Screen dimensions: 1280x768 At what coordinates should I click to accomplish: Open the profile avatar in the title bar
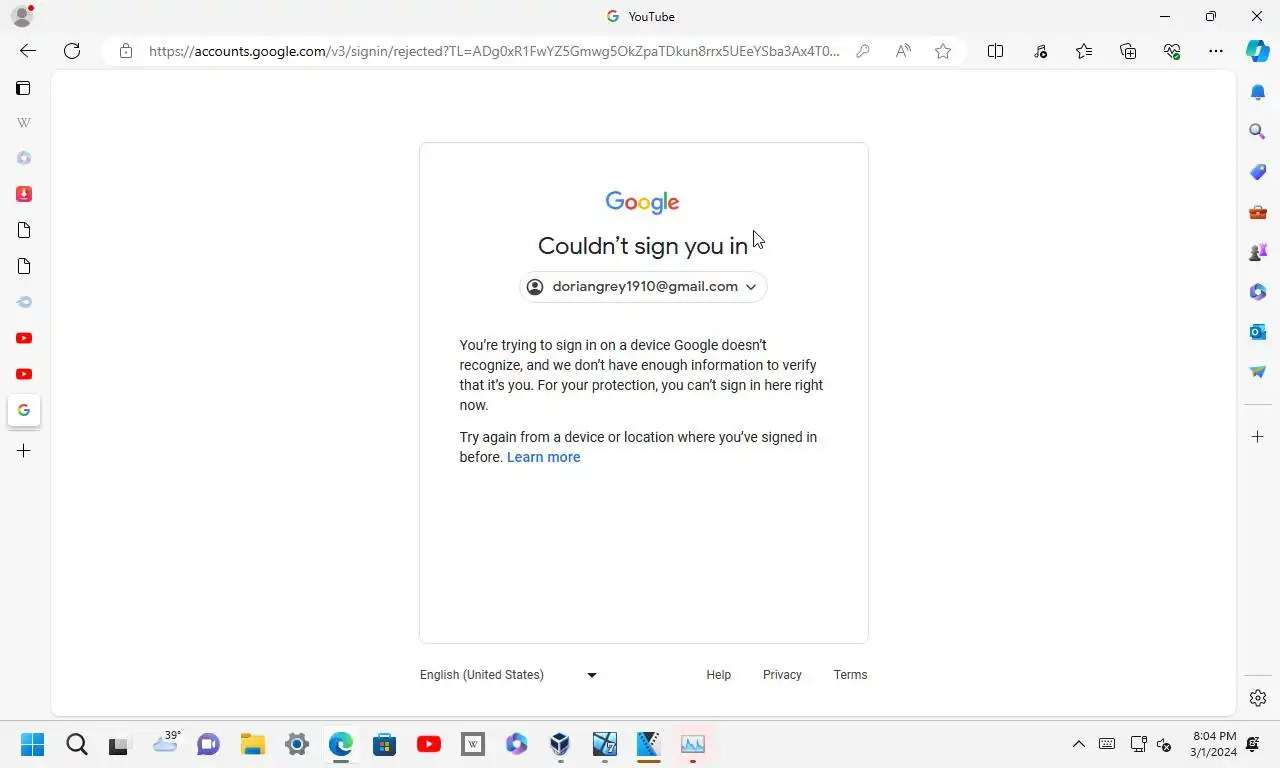point(21,16)
